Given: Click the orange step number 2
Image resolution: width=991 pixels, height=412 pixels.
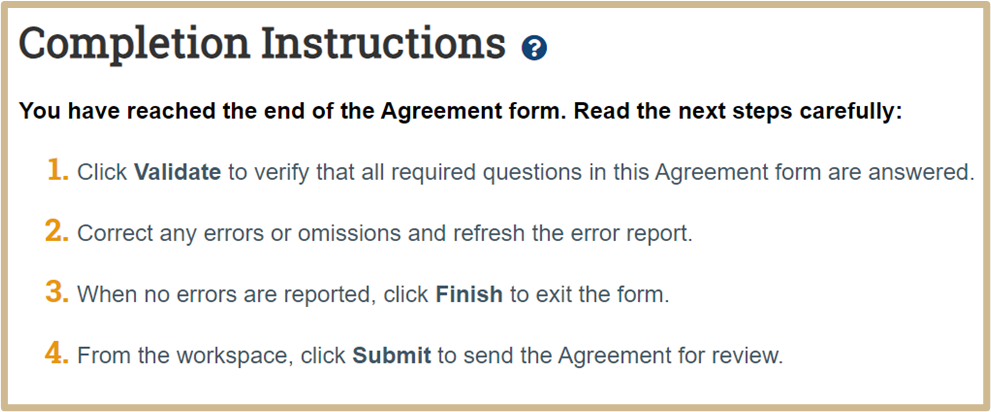Looking at the screenshot, I should [x=57, y=231].
